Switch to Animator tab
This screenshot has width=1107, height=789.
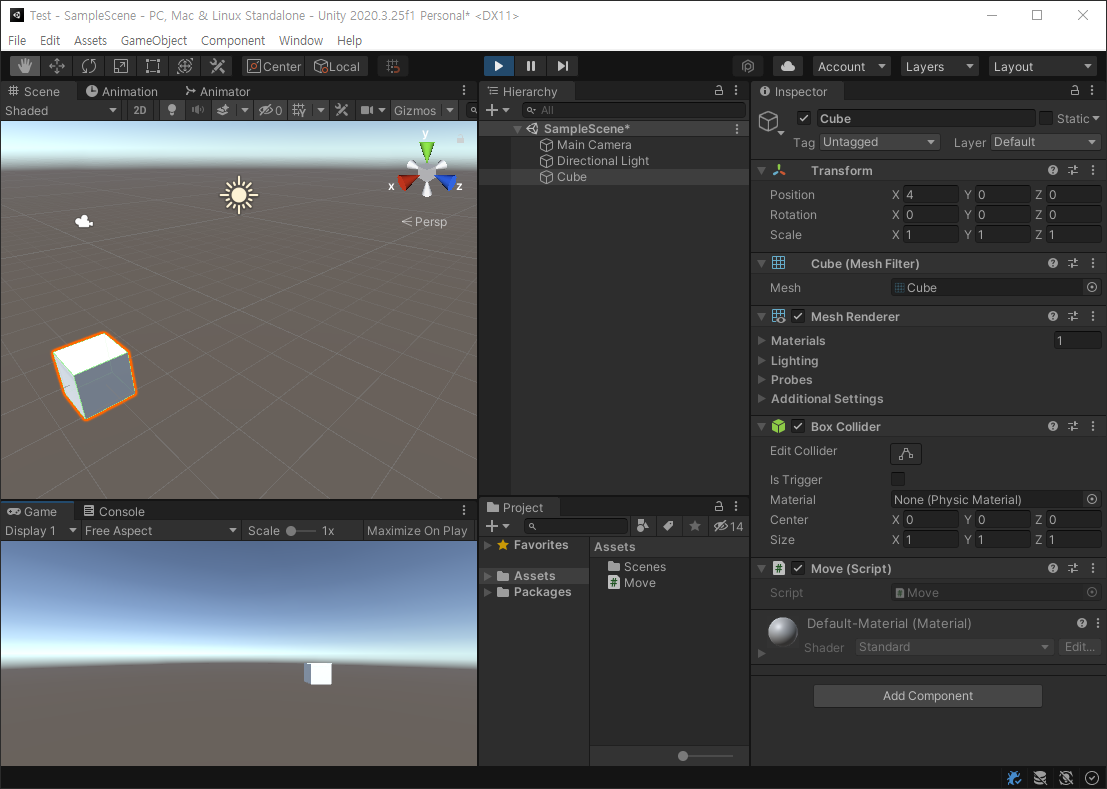click(x=217, y=91)
